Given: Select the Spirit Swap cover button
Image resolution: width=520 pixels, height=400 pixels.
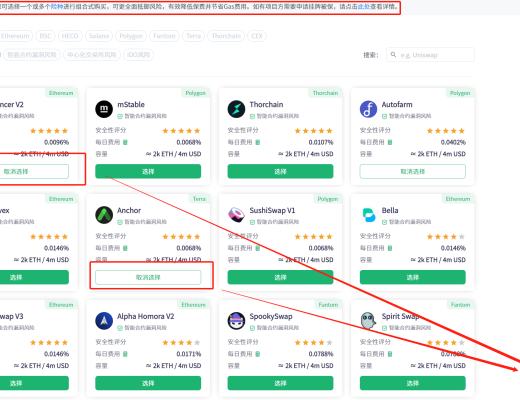Looking at the screenshot, I should [413, 383].
